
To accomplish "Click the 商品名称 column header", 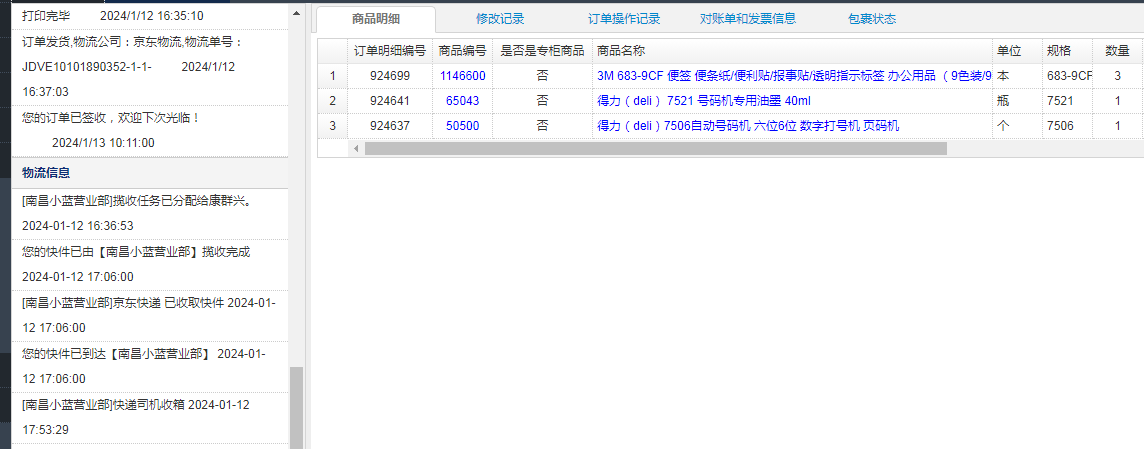I will 792,51.
